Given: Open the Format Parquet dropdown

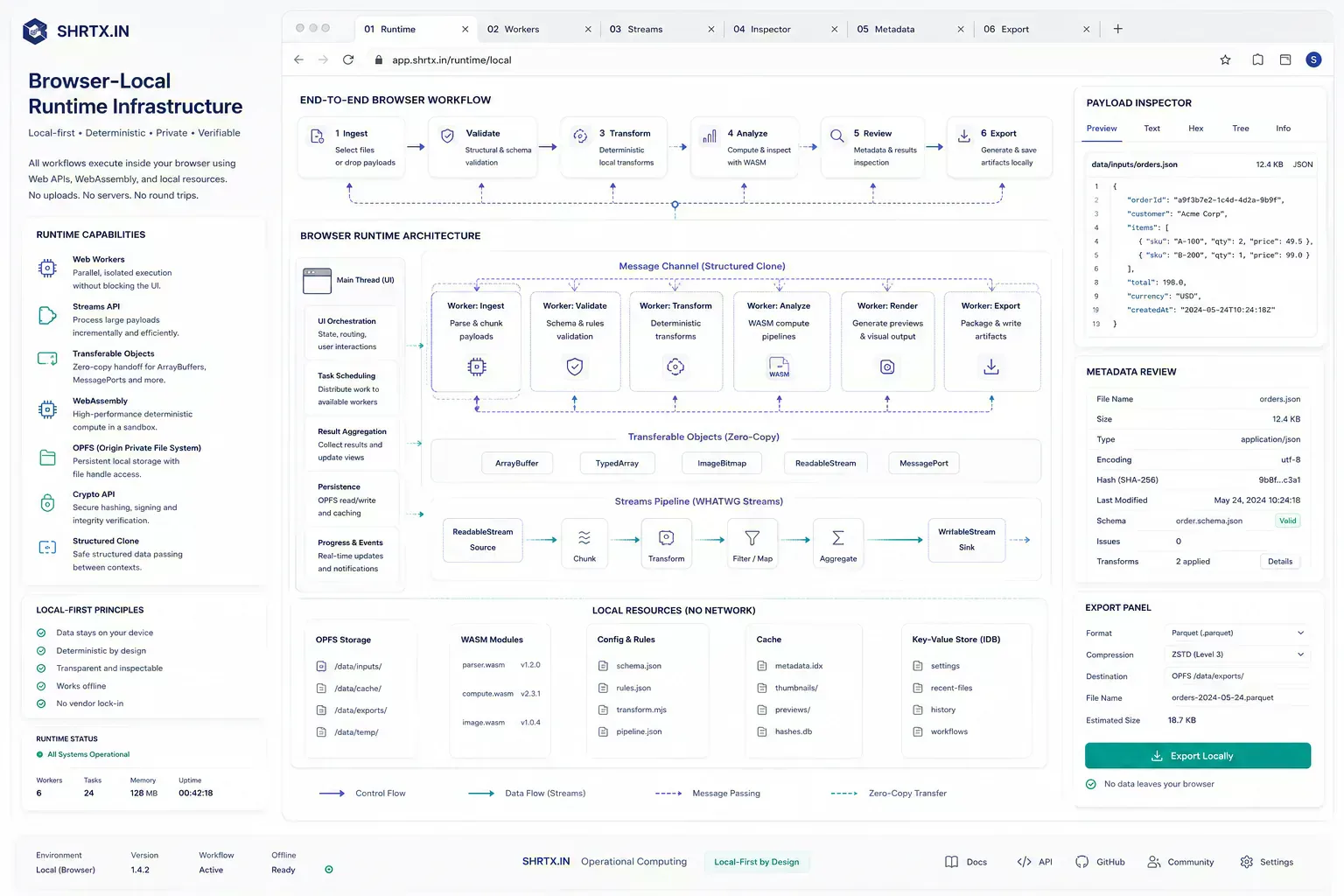Looking at the screenshot, I should (x=1238, y=633).
